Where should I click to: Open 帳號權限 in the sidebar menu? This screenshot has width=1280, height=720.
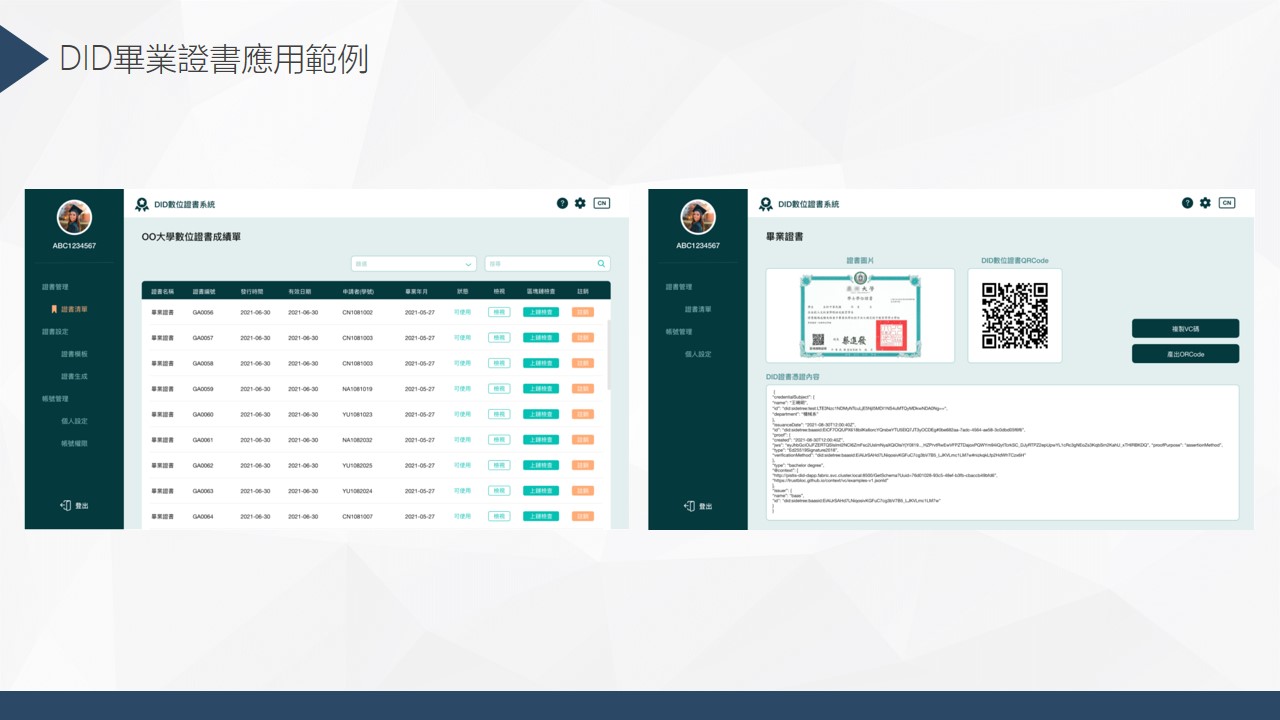click(x=74, y=443)
